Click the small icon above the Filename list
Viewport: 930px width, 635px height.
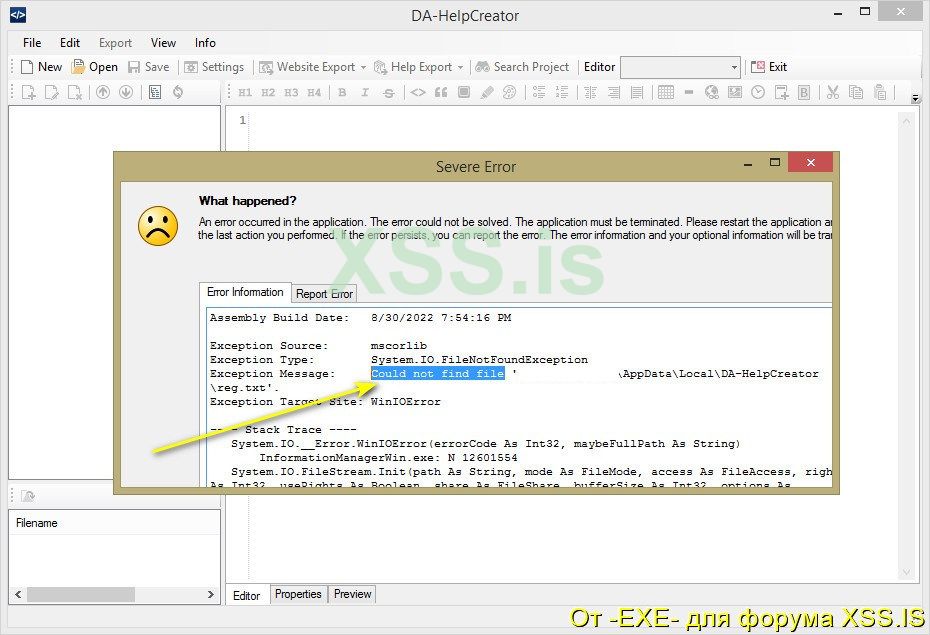pos(27,496)
